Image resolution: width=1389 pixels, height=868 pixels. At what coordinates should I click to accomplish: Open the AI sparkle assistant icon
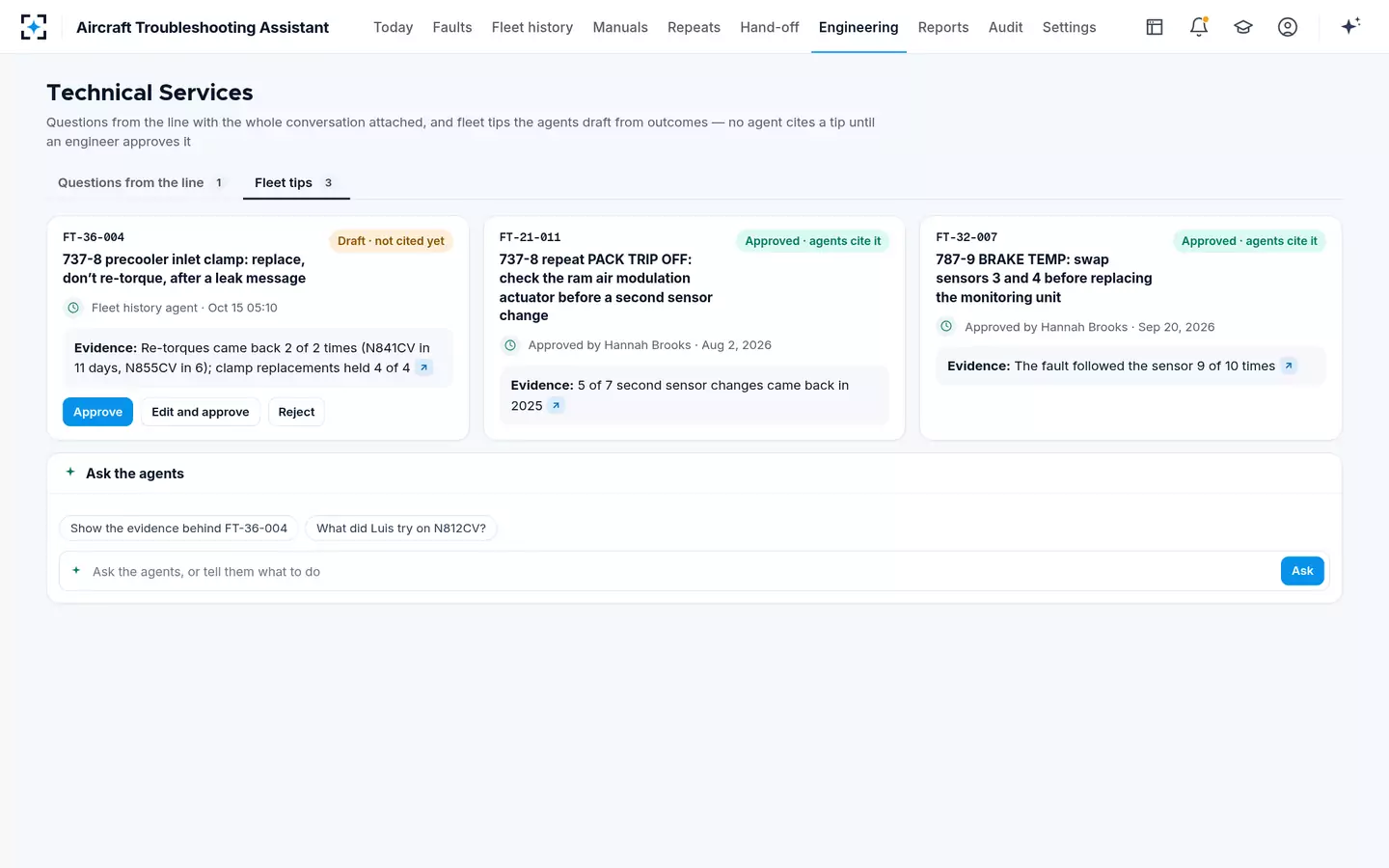(1350, 26)
